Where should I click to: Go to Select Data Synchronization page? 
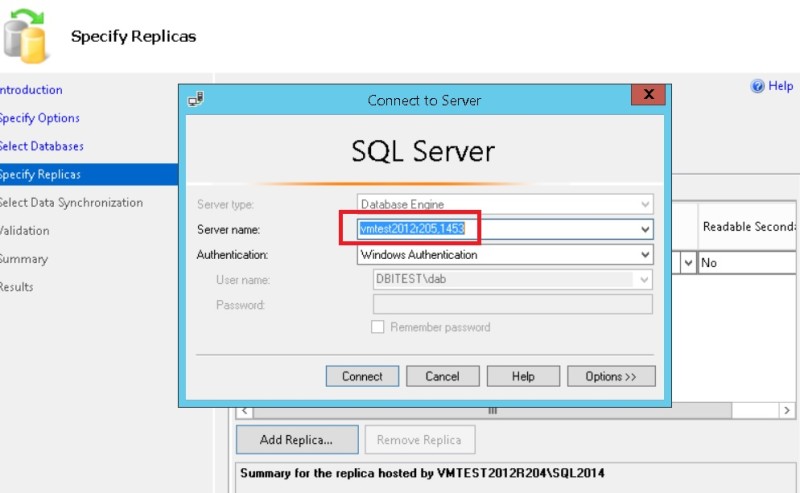tap(71, 203)
